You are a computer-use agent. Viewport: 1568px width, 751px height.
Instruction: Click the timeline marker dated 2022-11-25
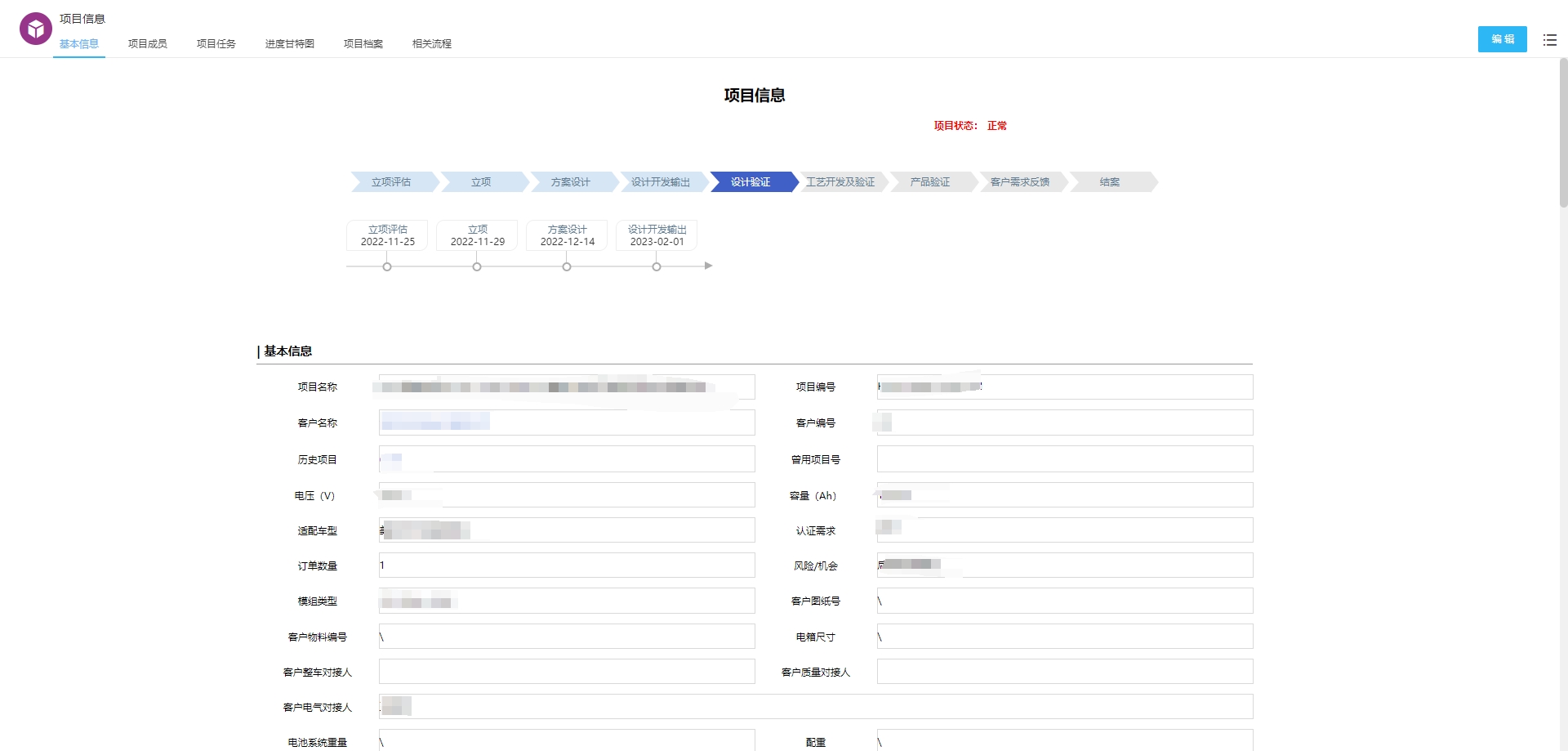[x=387, y=266]
